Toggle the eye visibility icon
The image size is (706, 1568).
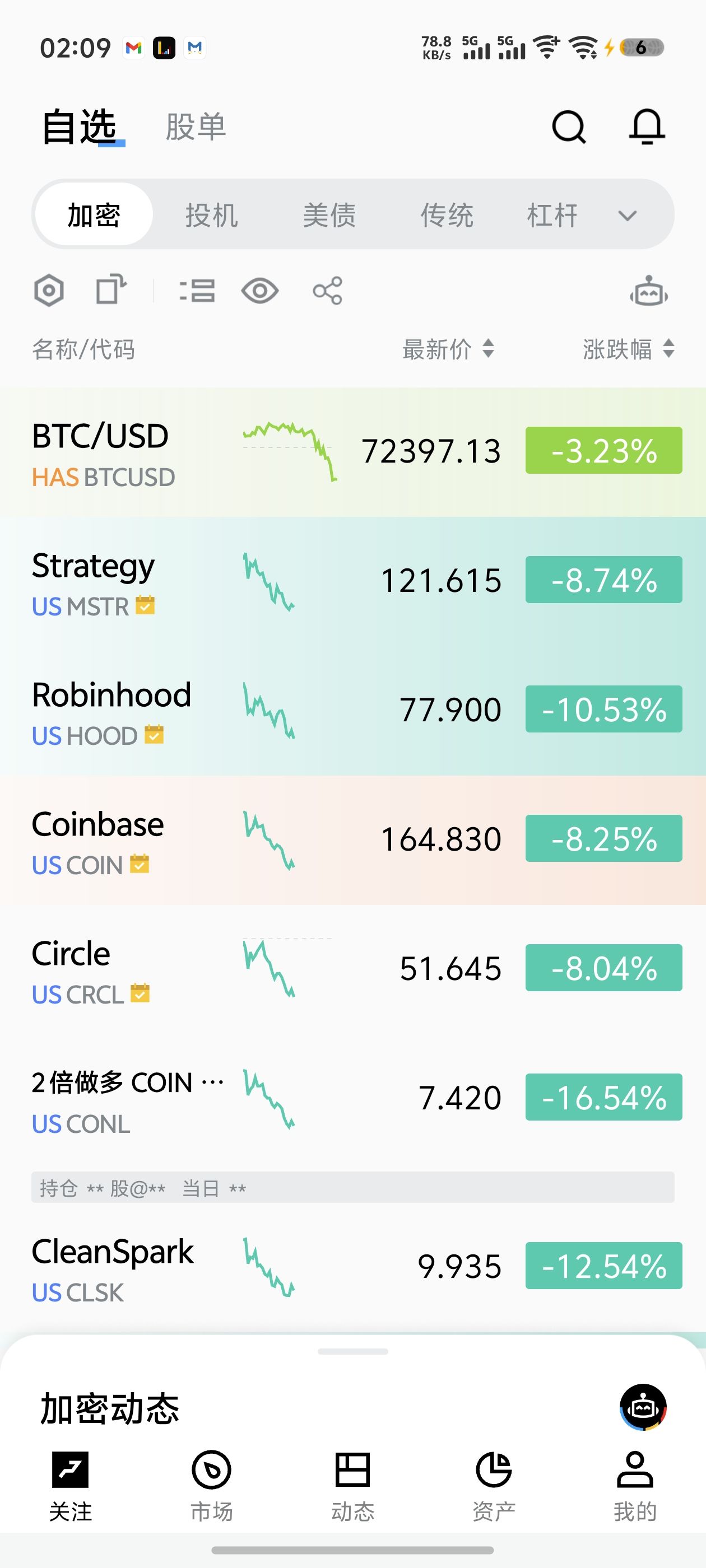(x=259, y=290)
